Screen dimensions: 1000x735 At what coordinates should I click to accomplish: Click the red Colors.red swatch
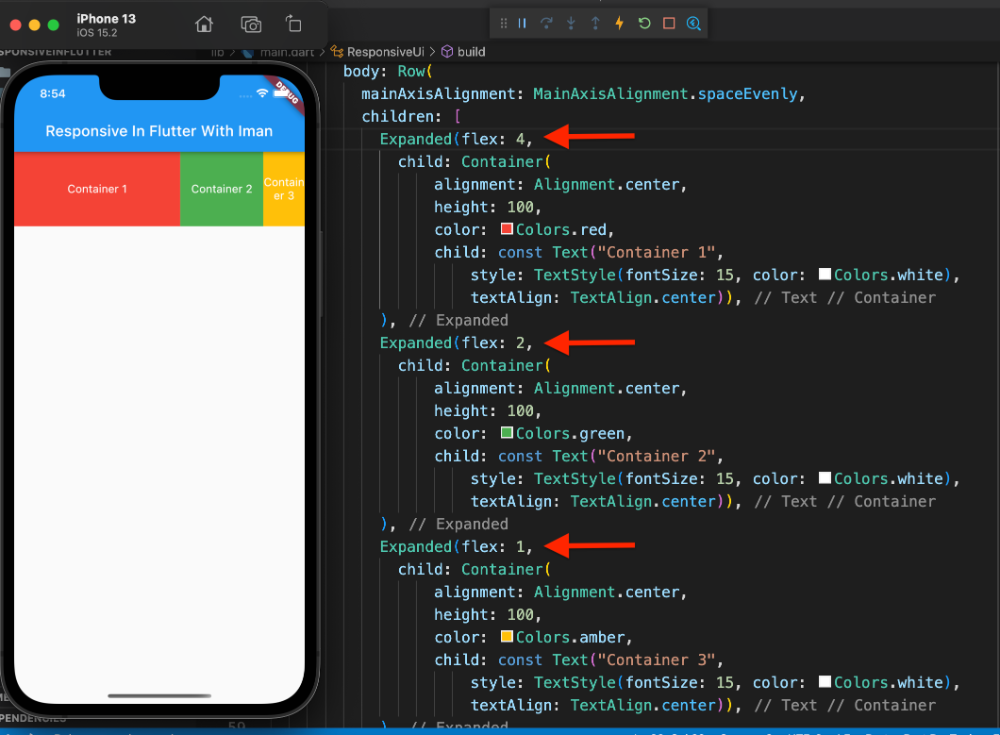[x=507, y=228]
